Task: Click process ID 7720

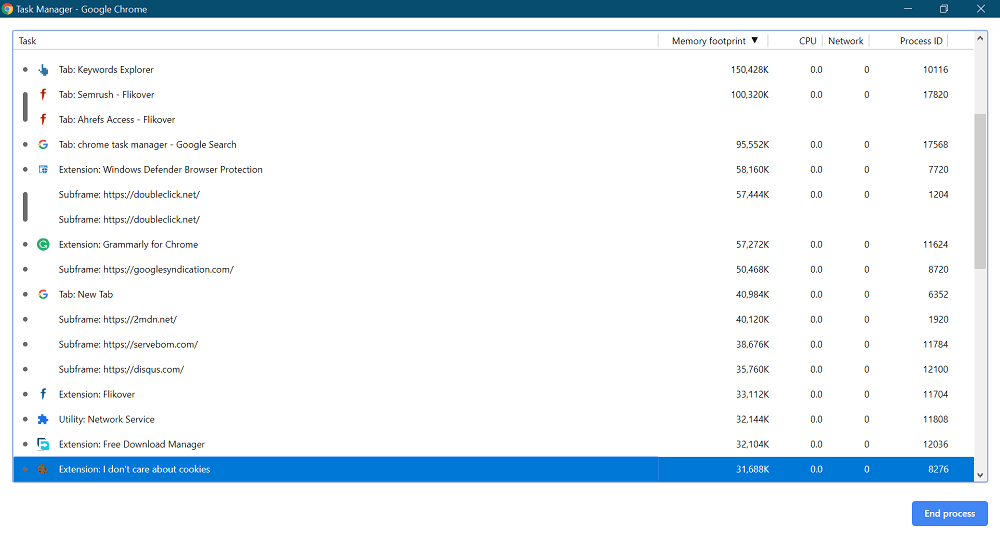Action: tap(938, 170)
